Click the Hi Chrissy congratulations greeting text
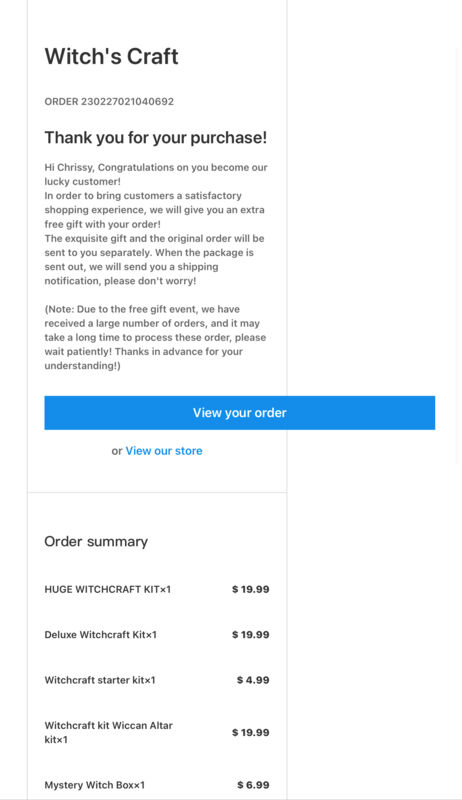 (156, 174)
